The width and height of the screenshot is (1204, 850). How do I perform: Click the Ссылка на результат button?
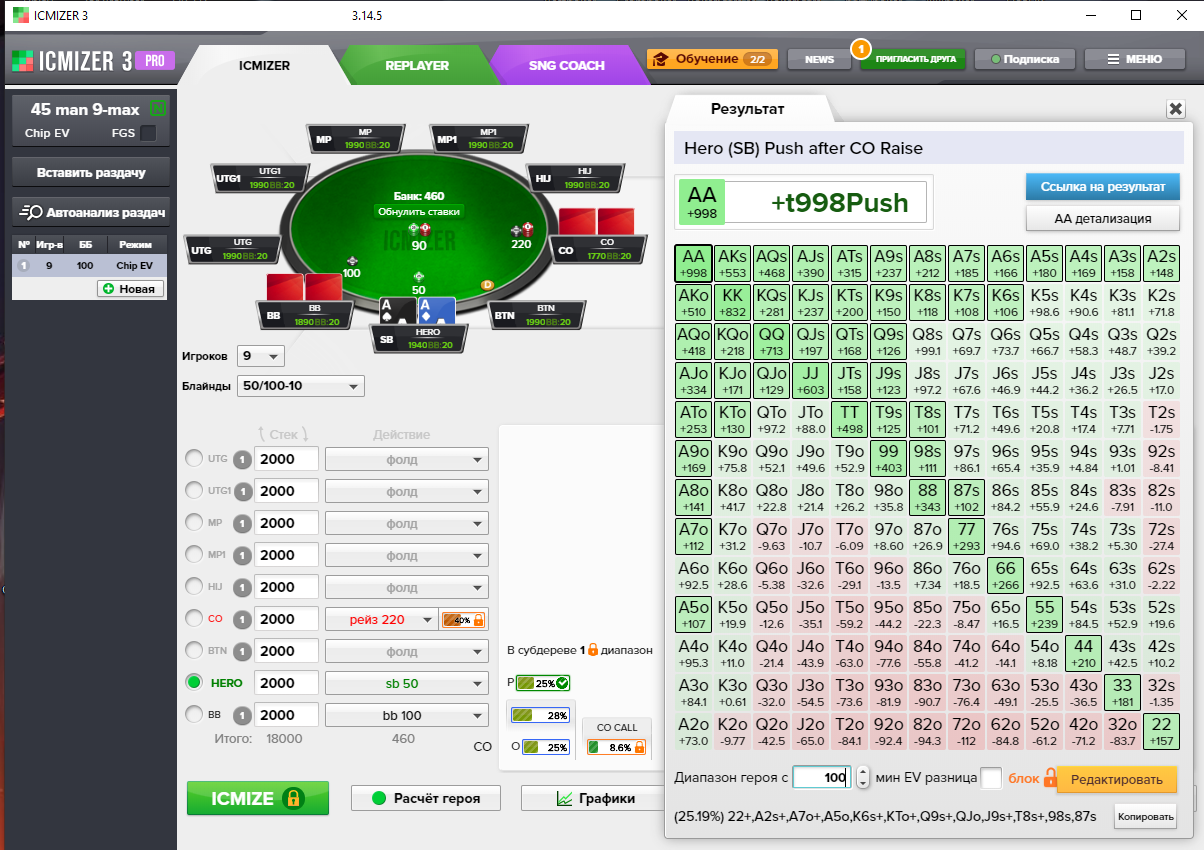point(1103,187)
